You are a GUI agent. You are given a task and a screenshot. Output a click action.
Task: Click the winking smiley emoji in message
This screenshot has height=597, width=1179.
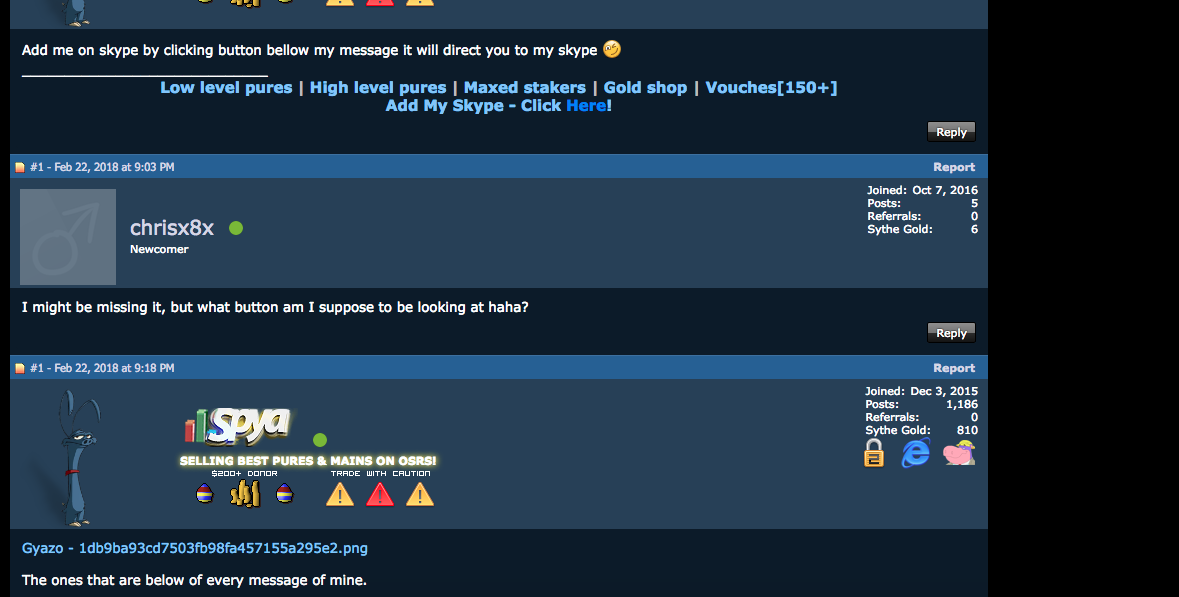tap(612, 50)
